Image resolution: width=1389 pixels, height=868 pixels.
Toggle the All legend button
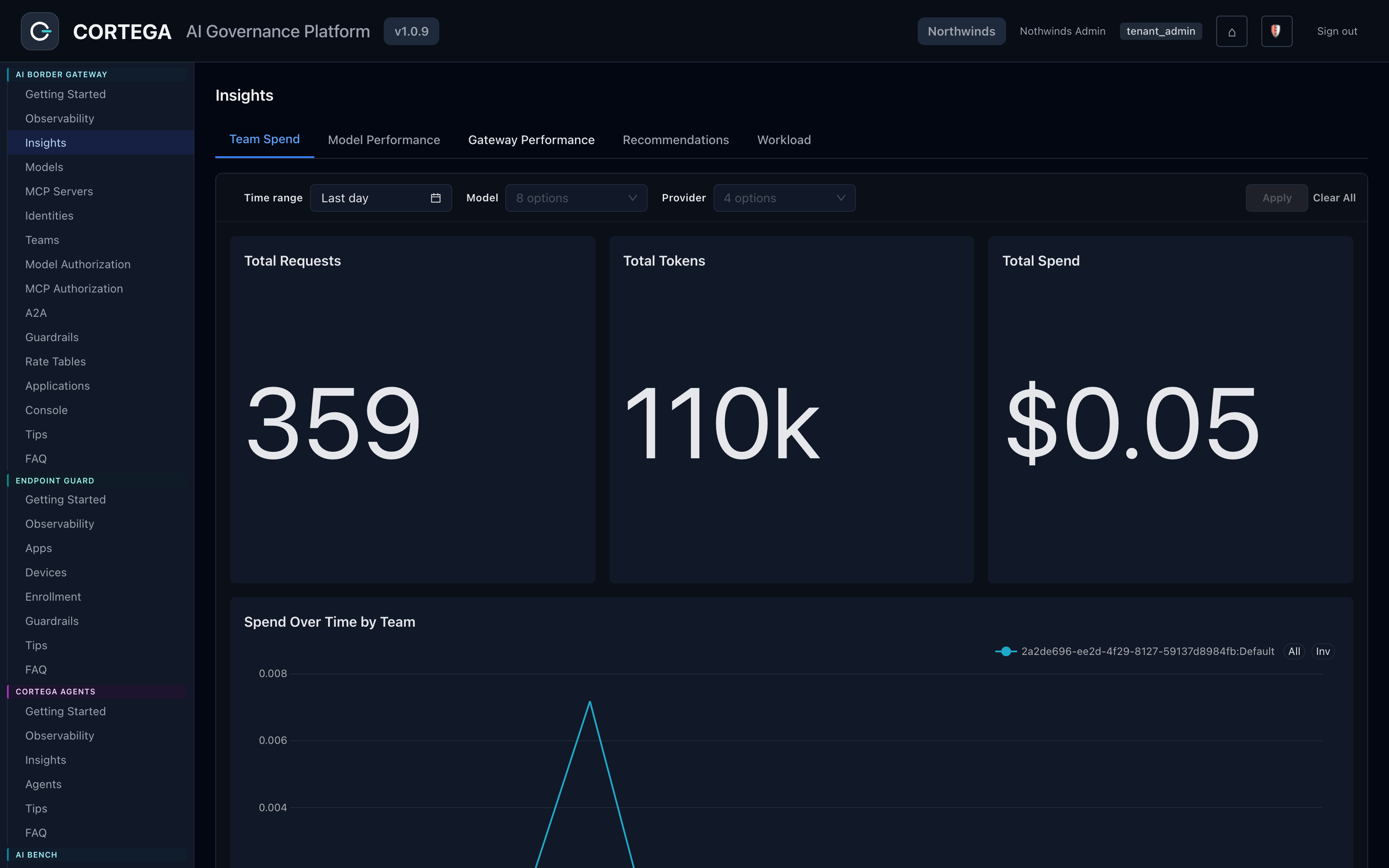tap(1294, 651)
